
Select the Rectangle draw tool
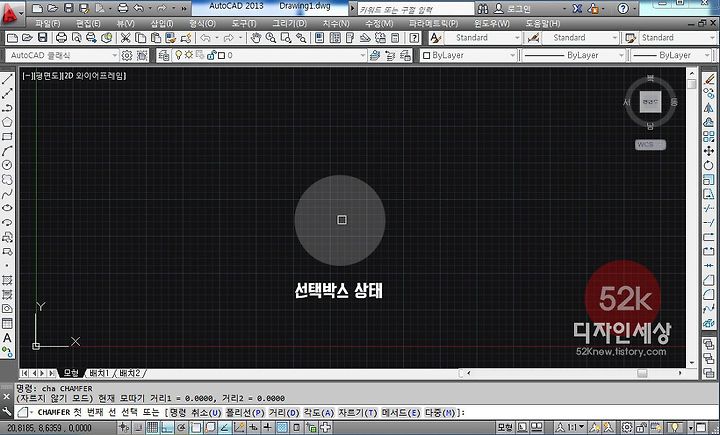[7, 136]
